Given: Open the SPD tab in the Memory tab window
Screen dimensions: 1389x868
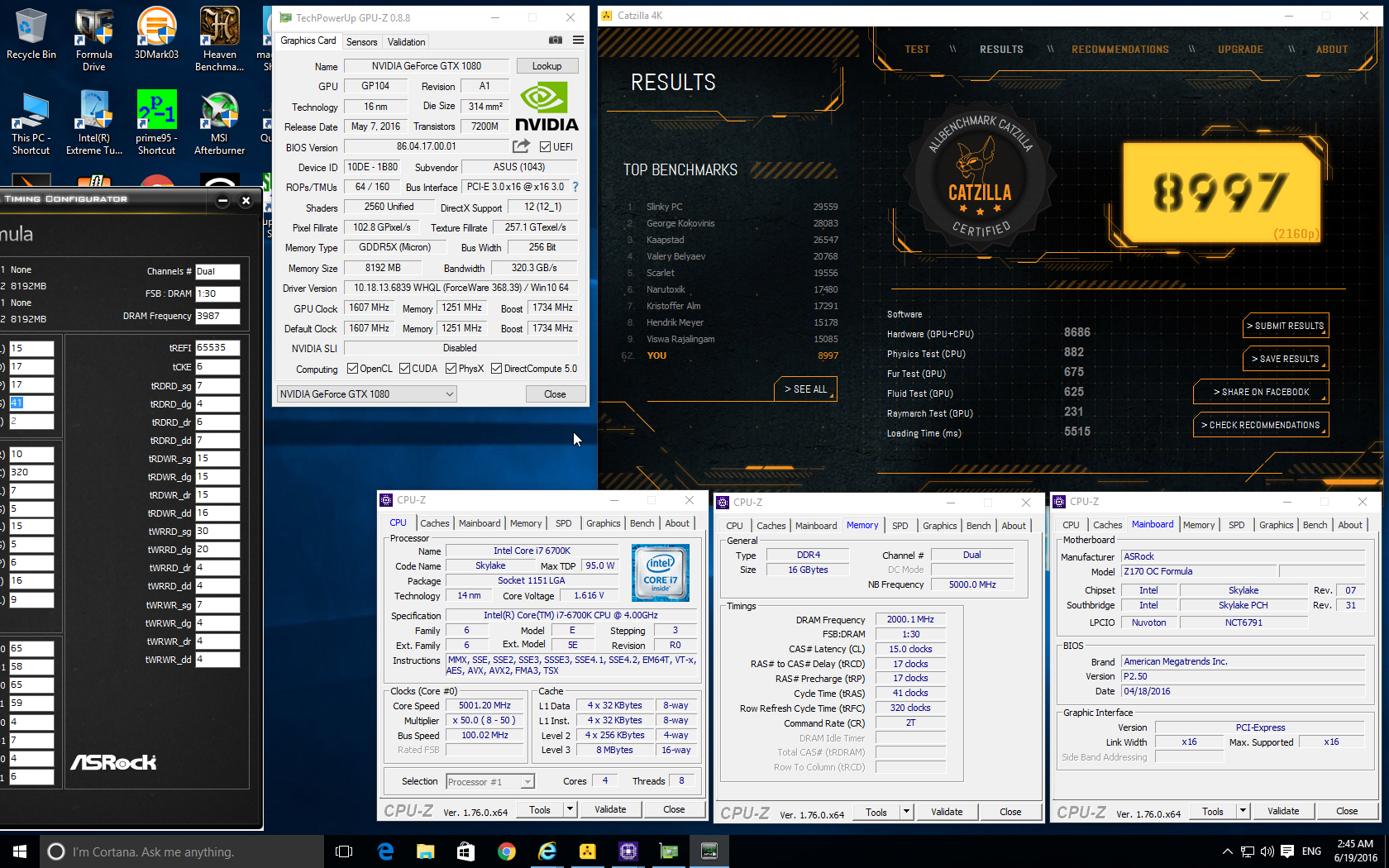Looking at the screenshot, I should pos(900,526).
